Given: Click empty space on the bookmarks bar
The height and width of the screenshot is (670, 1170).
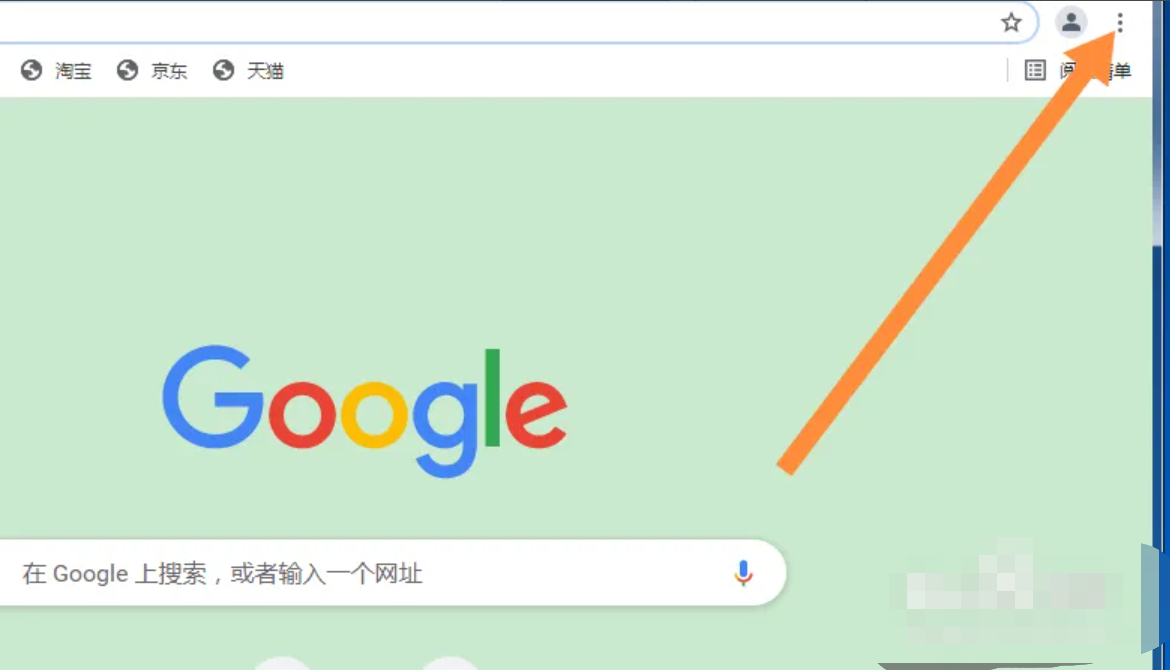Looking at the screenshot, I should pyautogui.click(x=642, y=71).
